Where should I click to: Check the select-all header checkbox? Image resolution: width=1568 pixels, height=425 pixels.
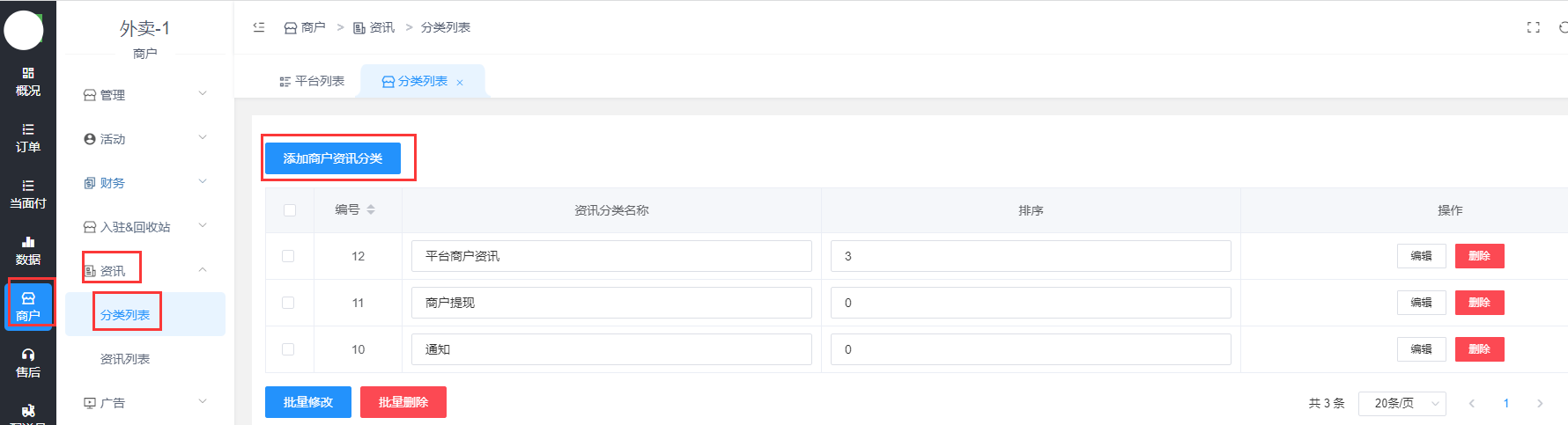click(290, 210)
